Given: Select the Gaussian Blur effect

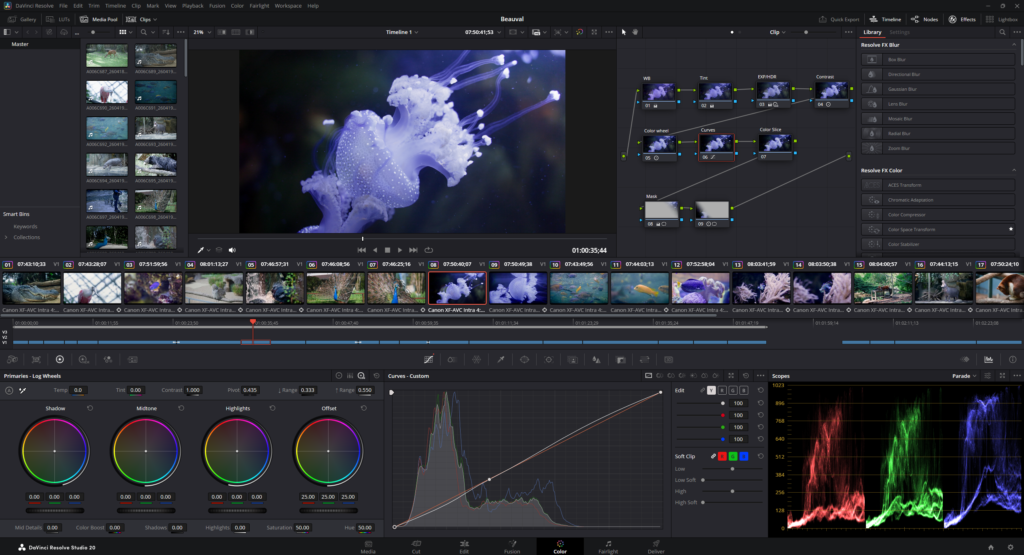Looking at the screenshot, I should point(938,89).
